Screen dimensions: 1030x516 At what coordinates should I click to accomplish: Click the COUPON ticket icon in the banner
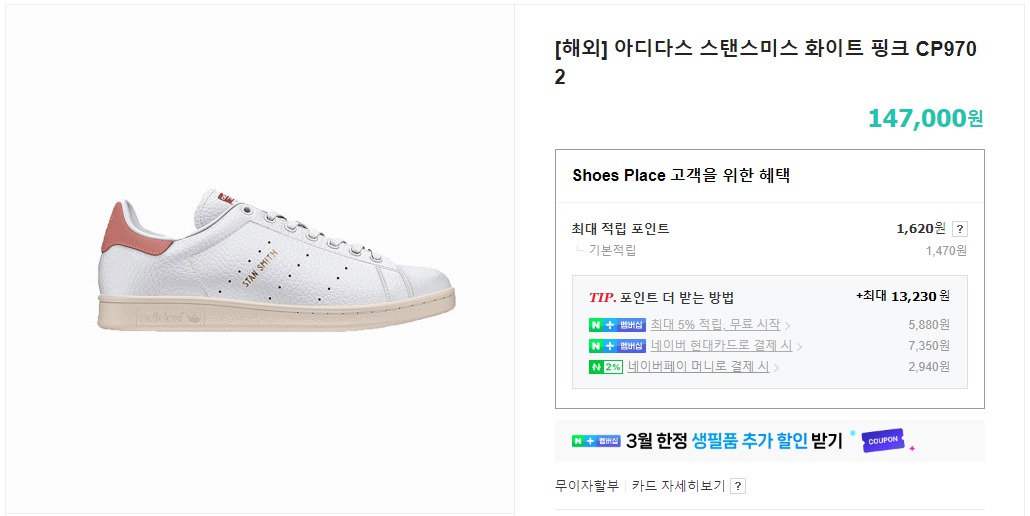point(882,441)
